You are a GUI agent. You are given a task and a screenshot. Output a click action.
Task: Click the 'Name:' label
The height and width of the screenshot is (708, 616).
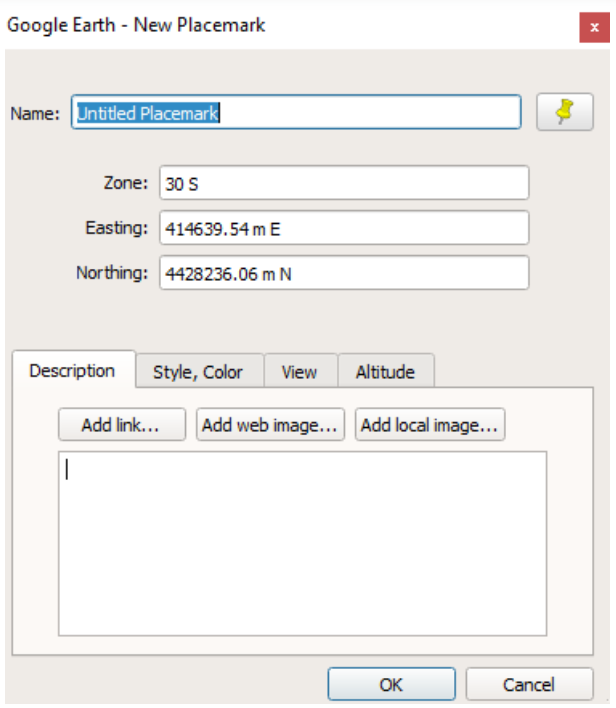tap(35, 113)
